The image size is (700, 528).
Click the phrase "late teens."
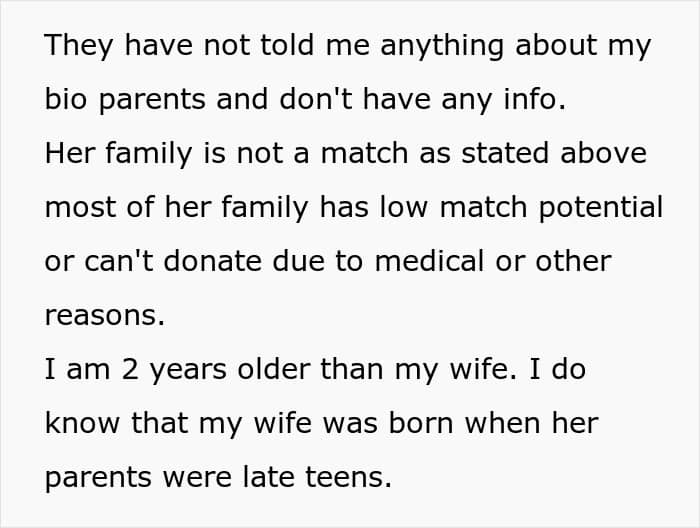pyautogui.click(x=317, y=478)
